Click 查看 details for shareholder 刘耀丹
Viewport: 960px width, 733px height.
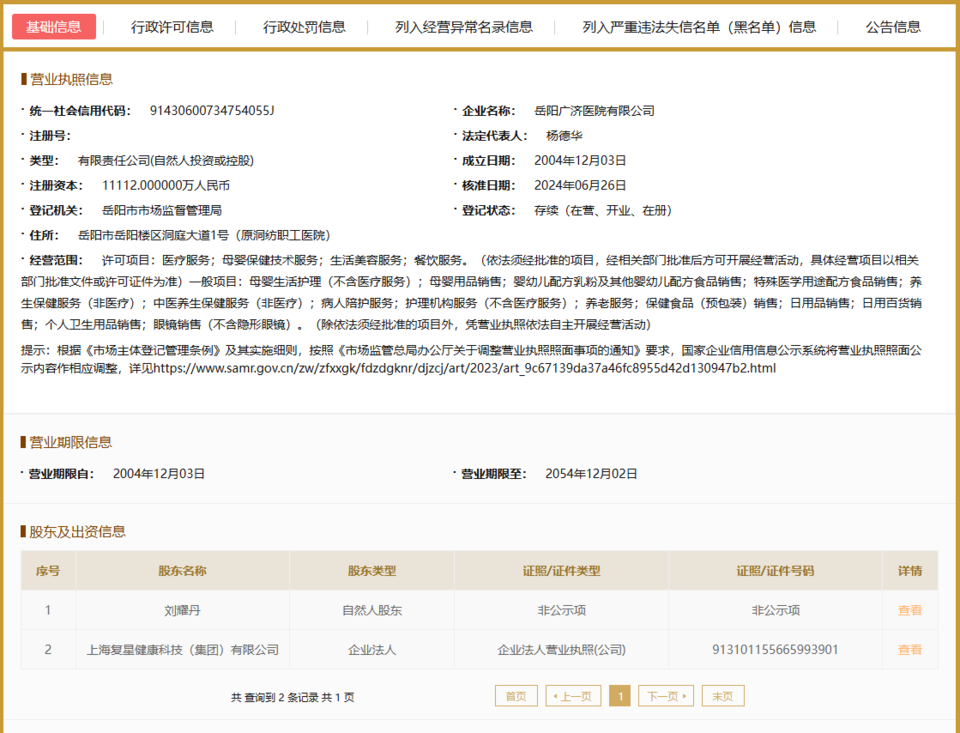point(909,610)
